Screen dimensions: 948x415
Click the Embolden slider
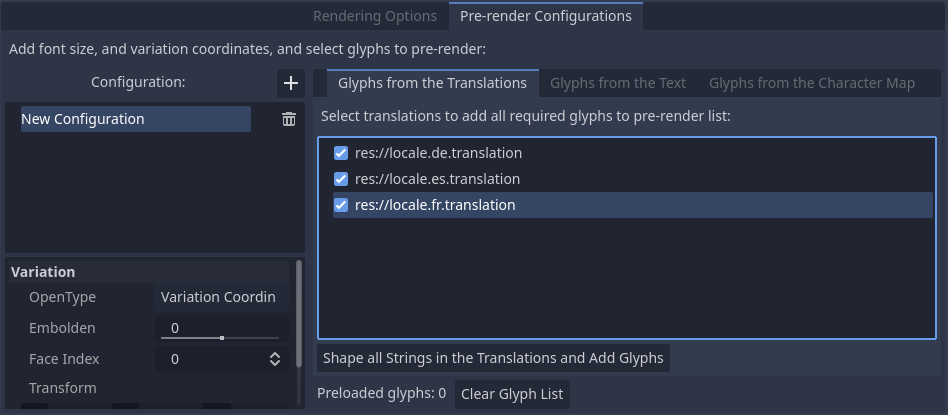point(221,338)
